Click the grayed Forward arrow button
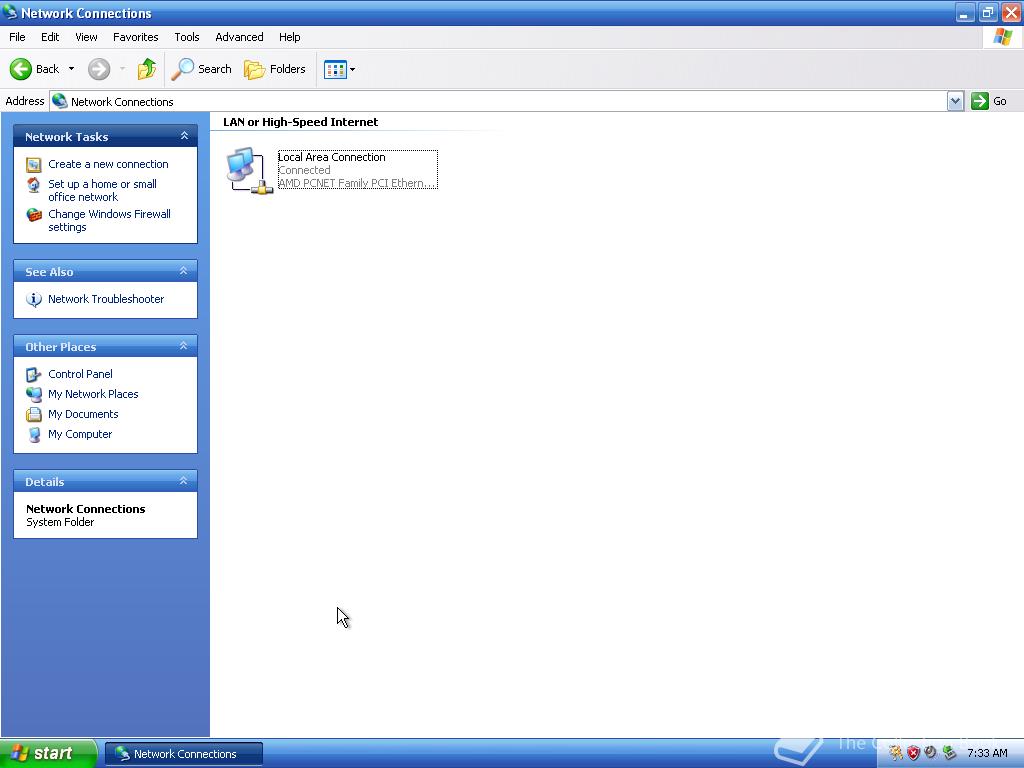This screenshot has height=768, width=1024. 99,69
